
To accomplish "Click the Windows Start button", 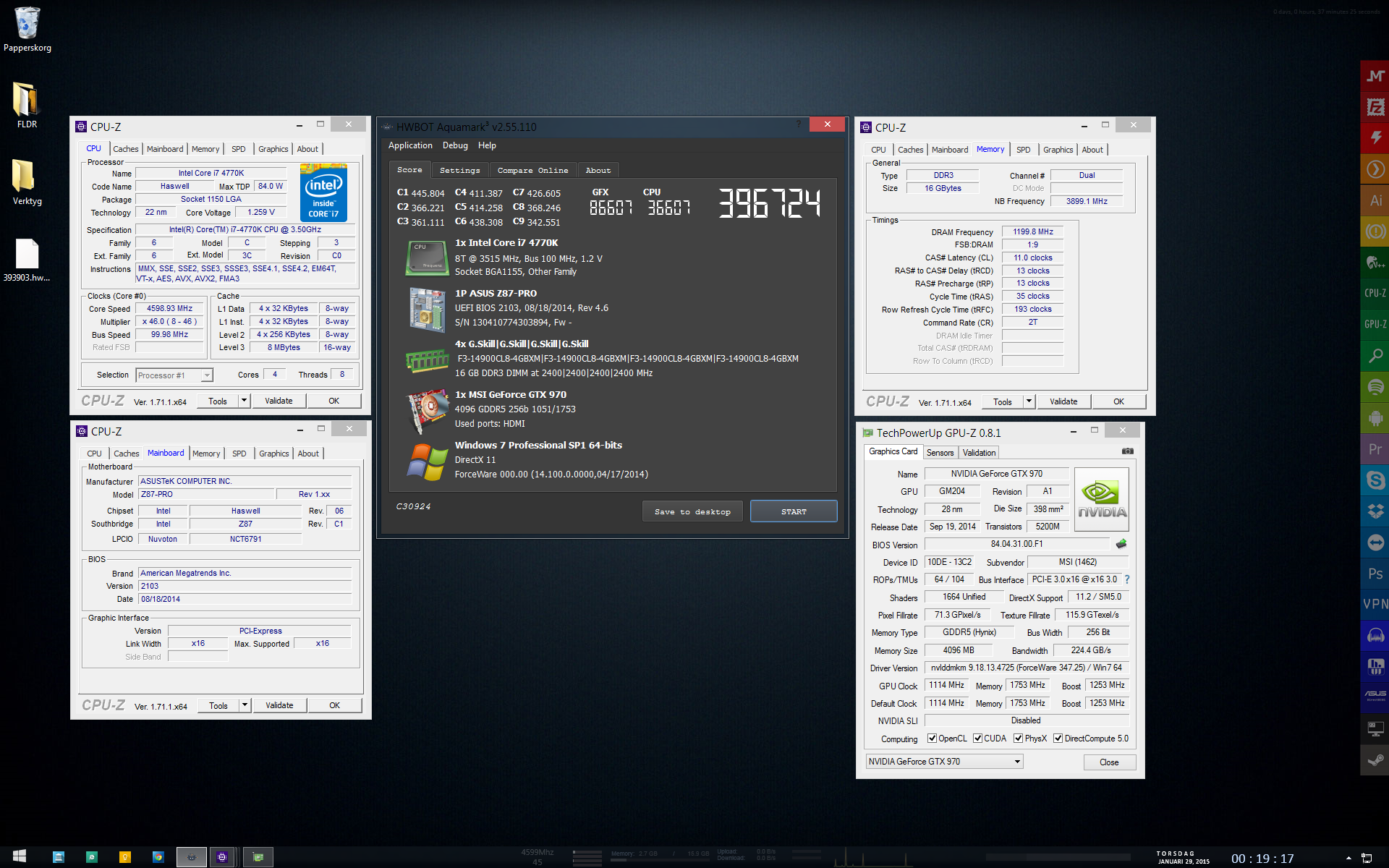I will [20, 856].
